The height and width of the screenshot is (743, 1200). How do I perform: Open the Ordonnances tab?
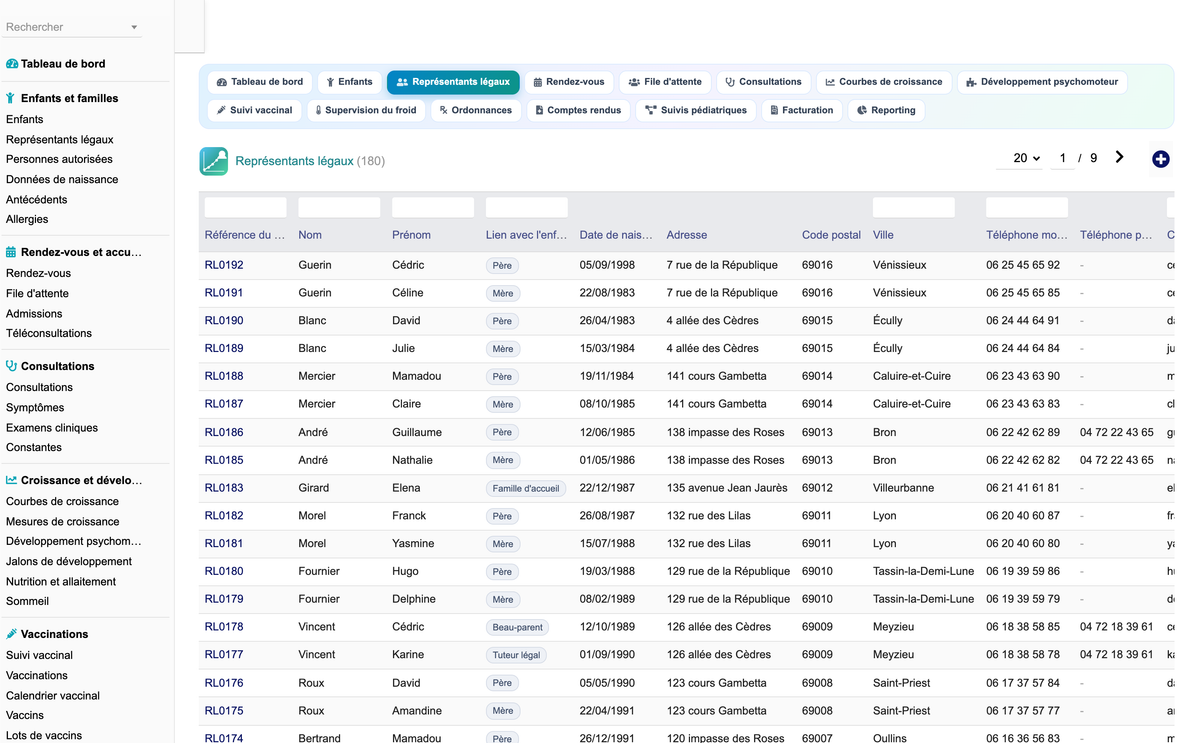tap(475, 110)
